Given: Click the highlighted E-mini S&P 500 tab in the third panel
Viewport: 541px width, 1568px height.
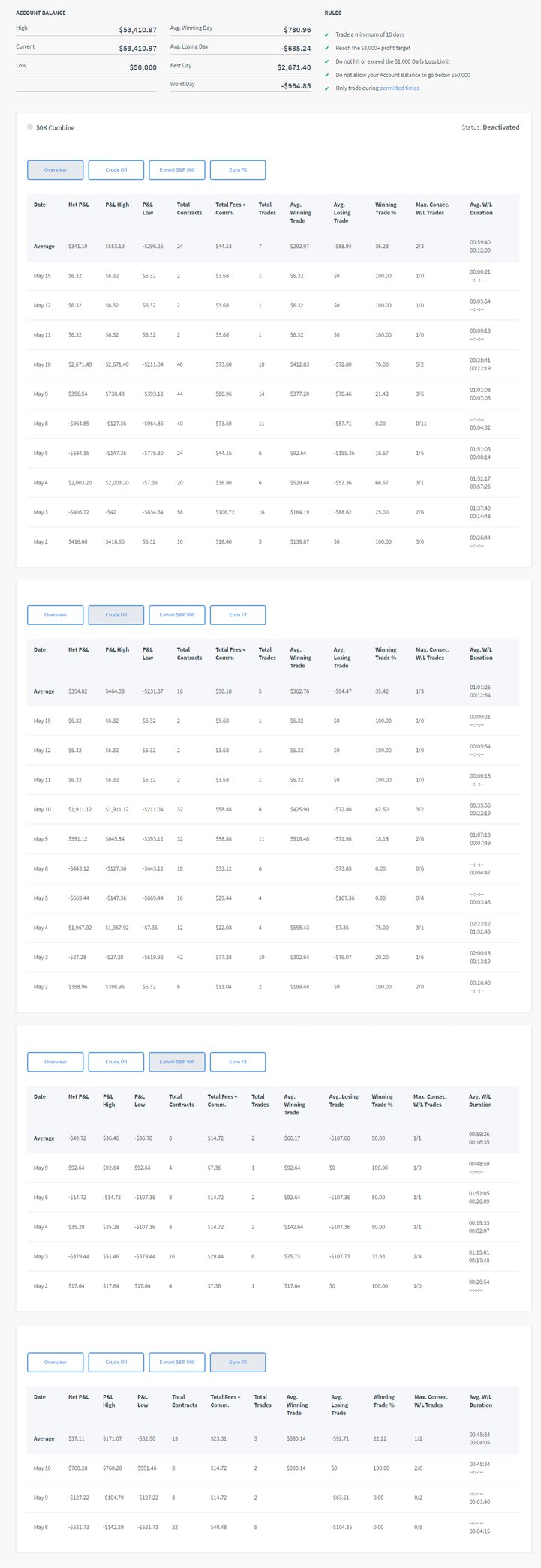Looking at the screenshot, I should click(176, 1062).
